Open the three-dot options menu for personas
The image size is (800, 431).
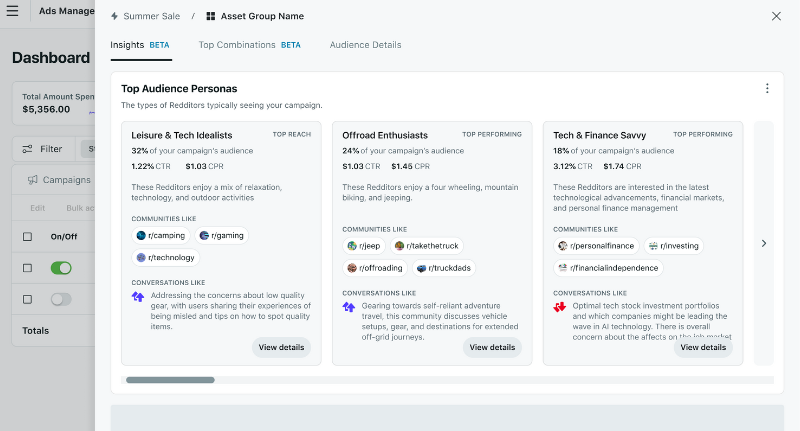pyautogui.click(x=767, y=88)
